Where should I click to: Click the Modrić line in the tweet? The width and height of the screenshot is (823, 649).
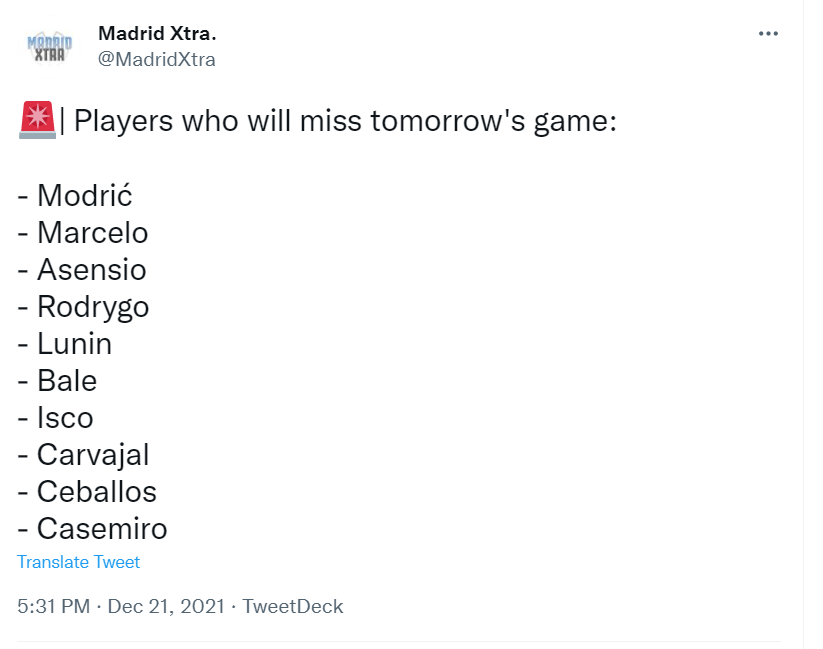point(85,196)
